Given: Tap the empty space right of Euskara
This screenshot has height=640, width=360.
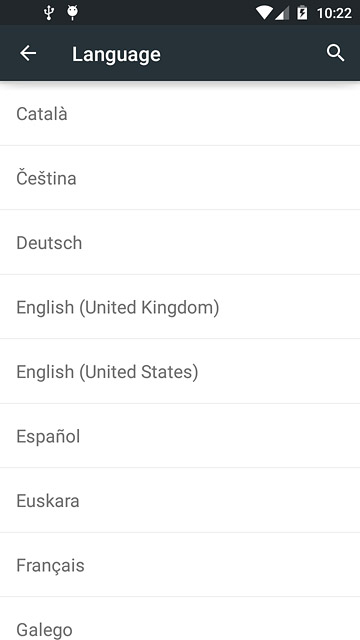Looking at the screenshot, I should point(220,500).
